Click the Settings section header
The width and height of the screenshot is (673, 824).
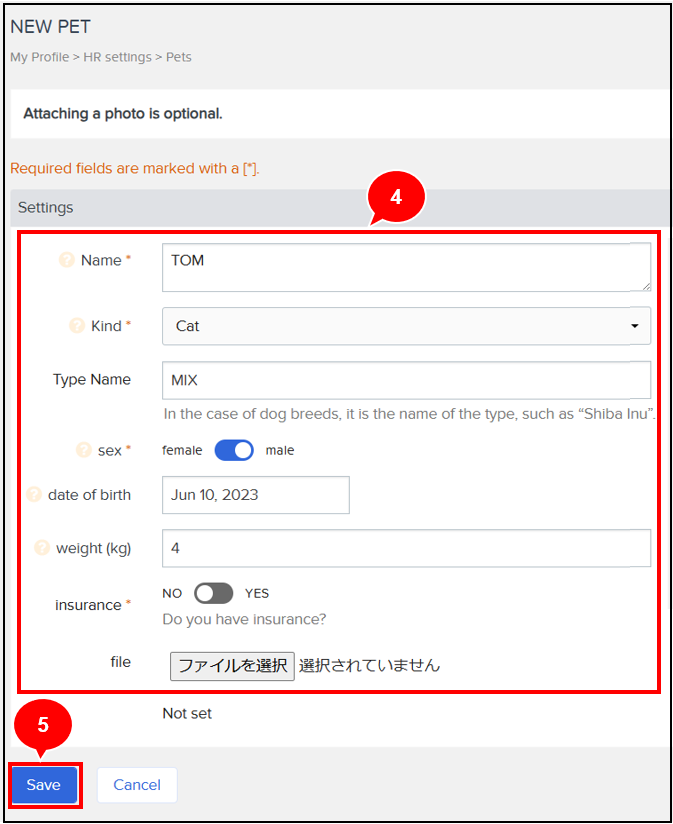coord(339,208)
